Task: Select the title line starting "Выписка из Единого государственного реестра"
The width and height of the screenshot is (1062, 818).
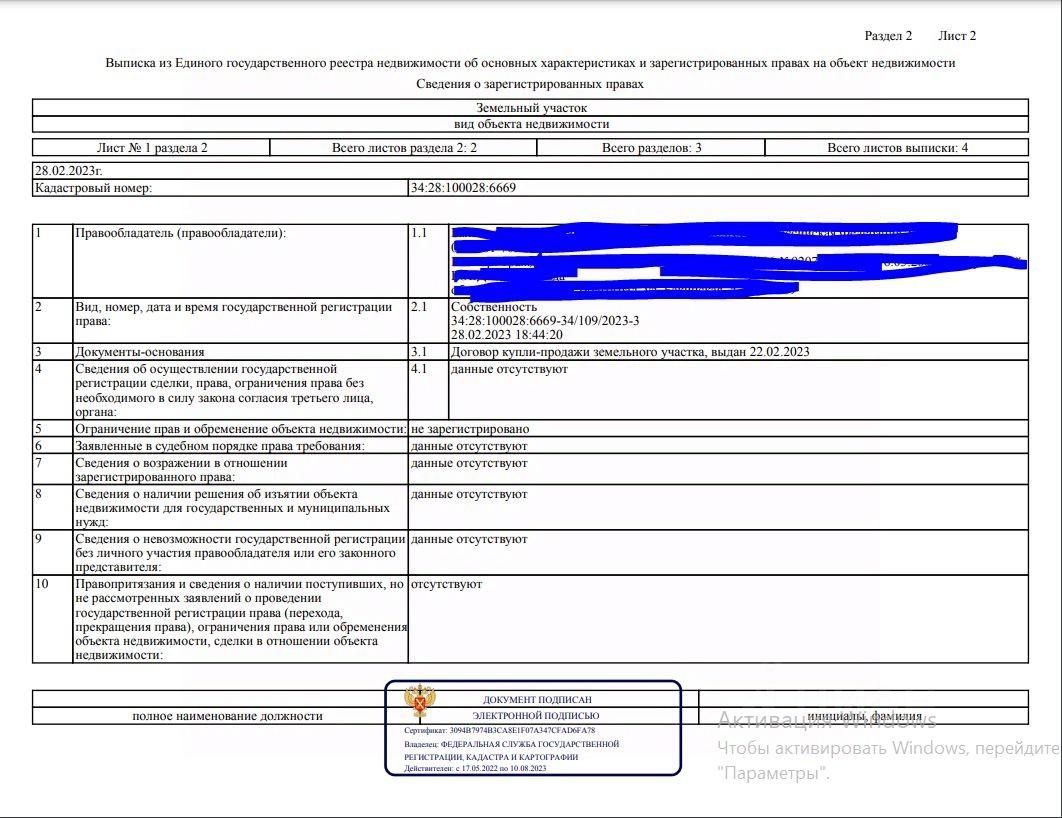Action: tap(530, 63)
